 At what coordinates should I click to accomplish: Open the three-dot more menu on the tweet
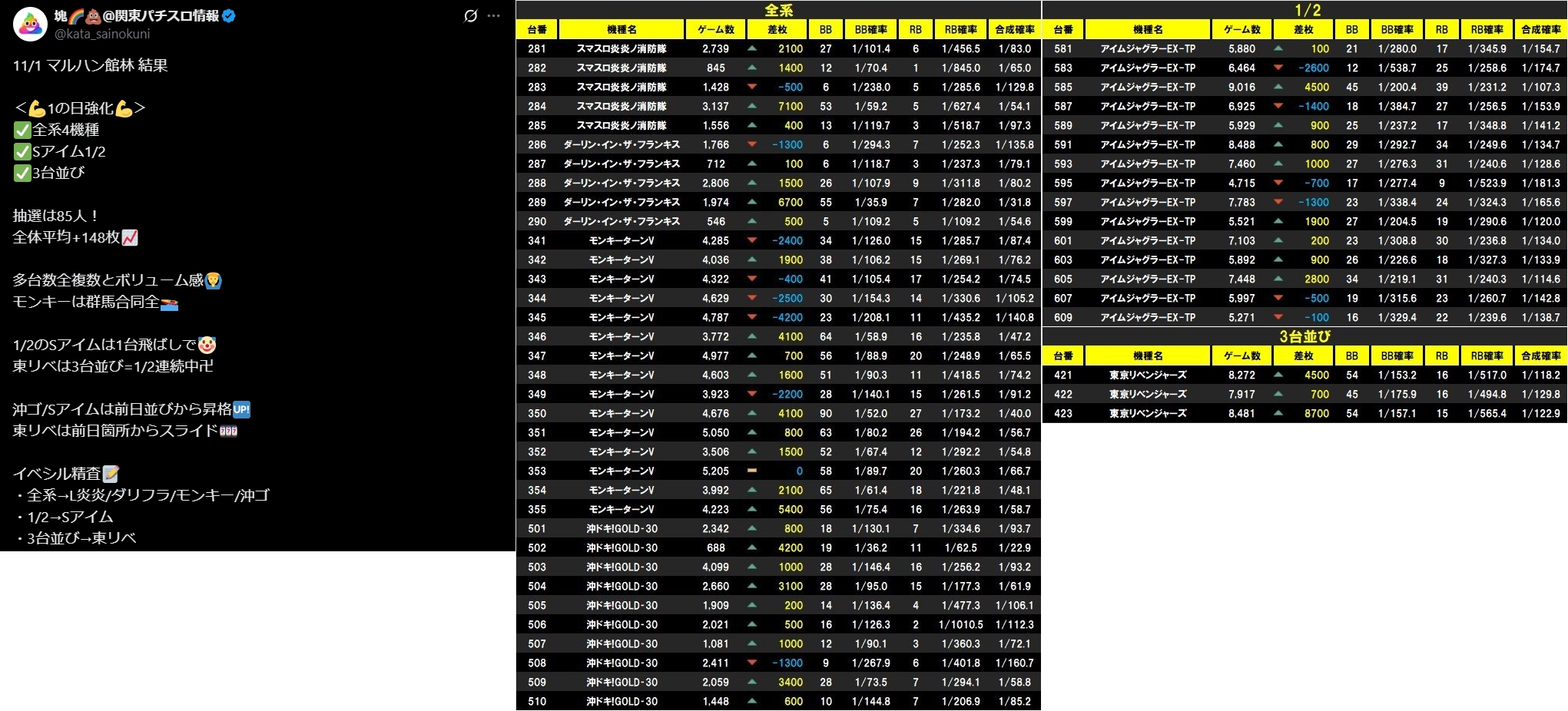click(494, 15)
